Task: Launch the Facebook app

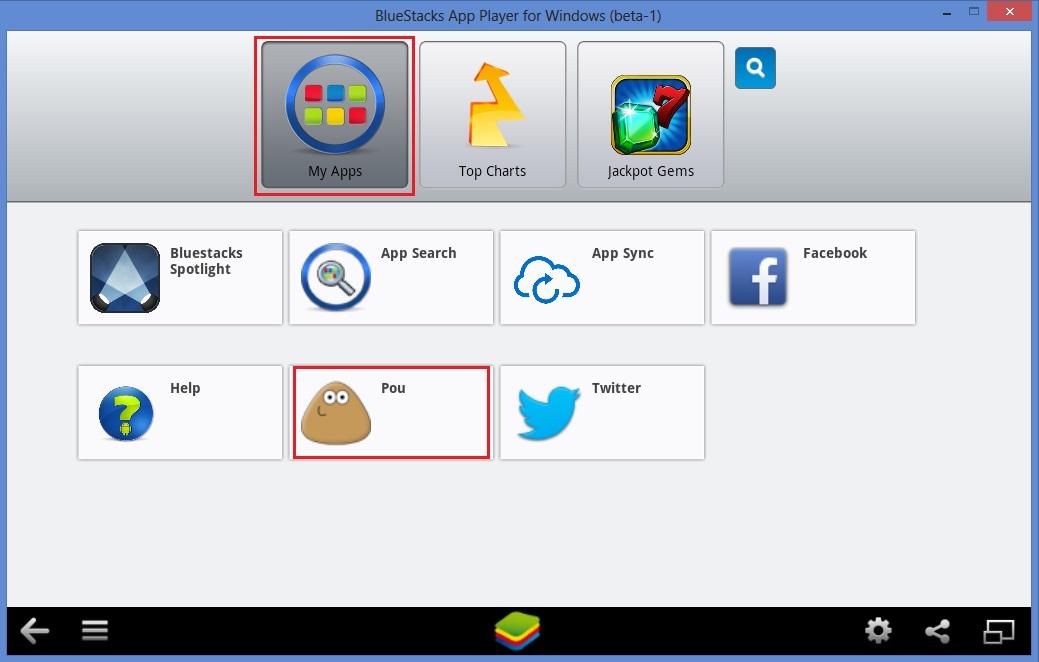Action: 813,278
